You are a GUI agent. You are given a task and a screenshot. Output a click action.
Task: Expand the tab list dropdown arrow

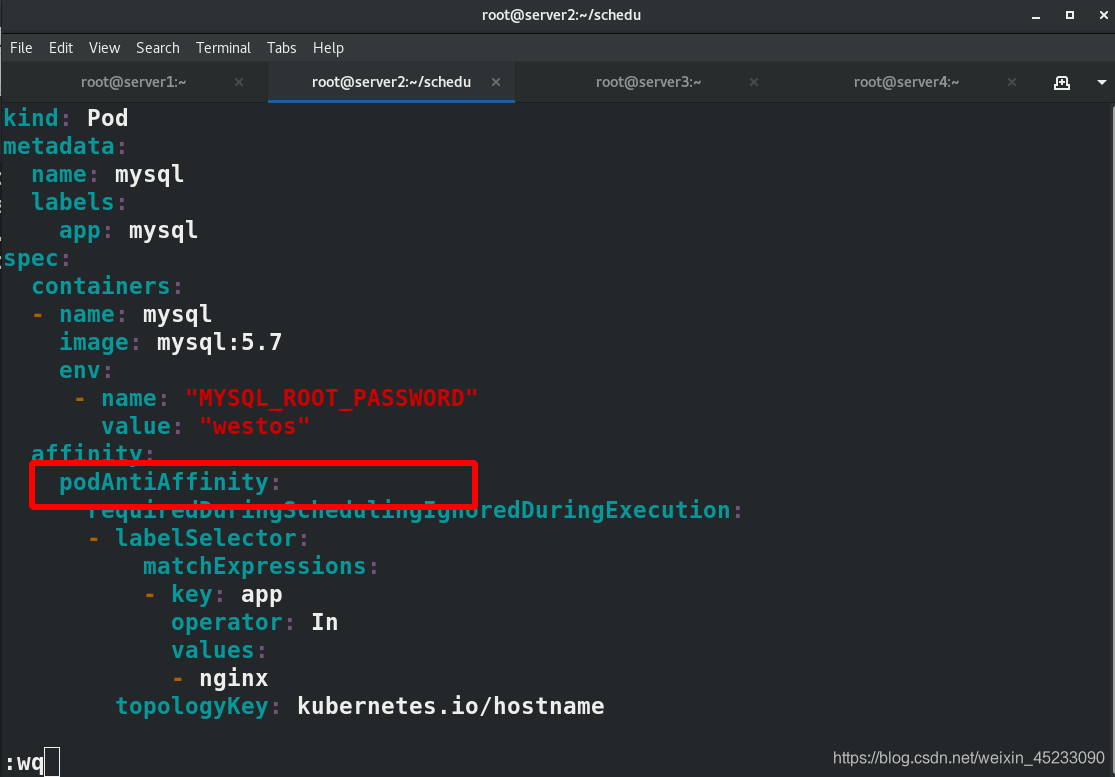click(1101, 82)
